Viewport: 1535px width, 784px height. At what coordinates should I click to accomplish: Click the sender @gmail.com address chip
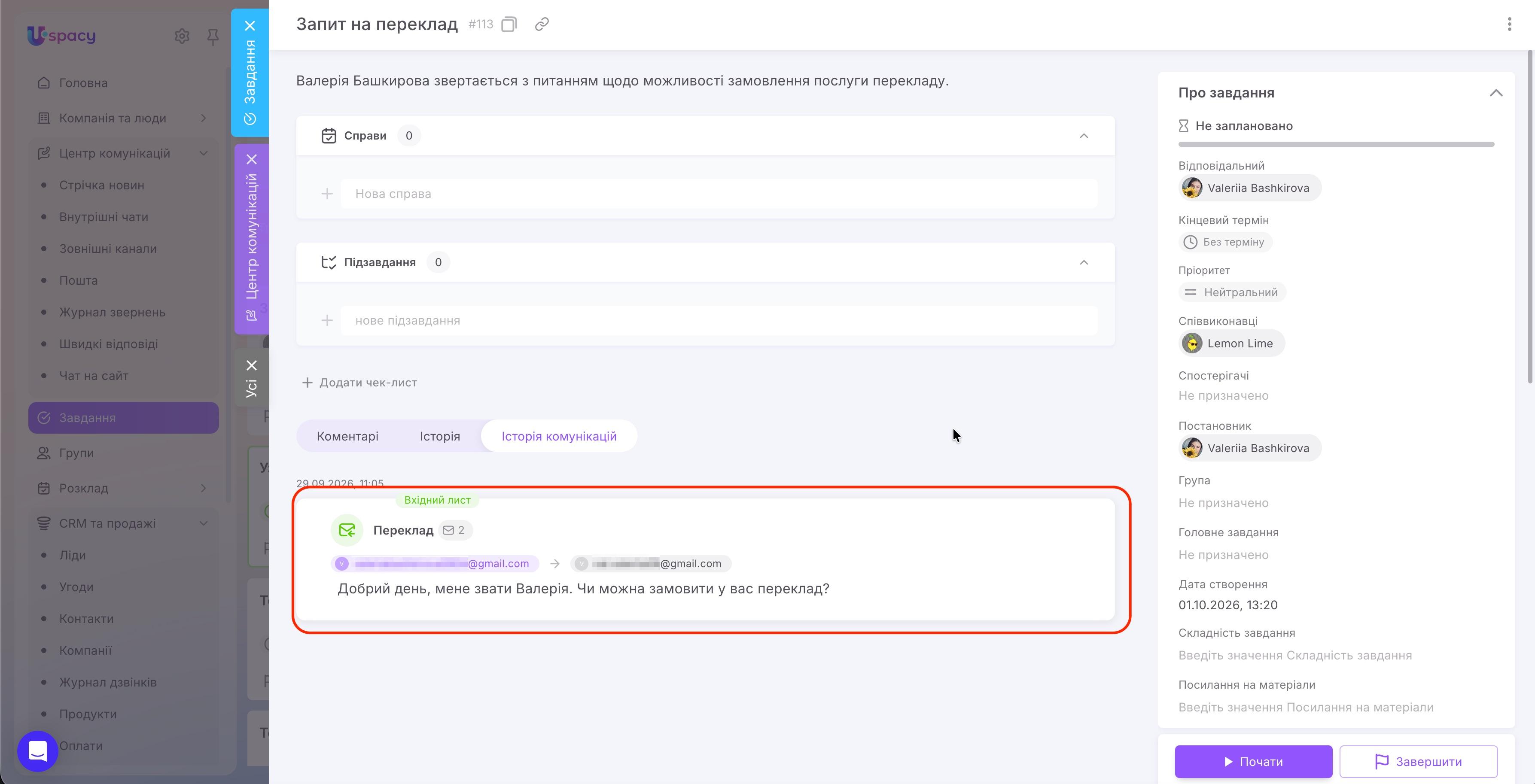click(x=435, y=564)
